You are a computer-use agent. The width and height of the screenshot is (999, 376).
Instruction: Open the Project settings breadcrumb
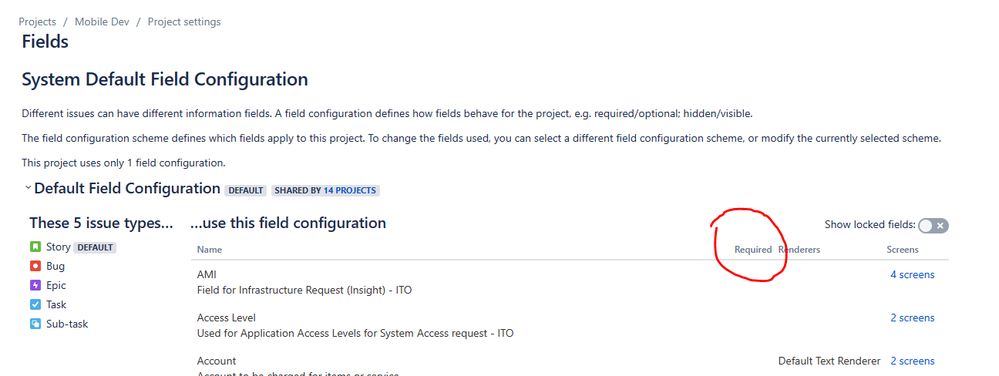(x=184, y=22)
